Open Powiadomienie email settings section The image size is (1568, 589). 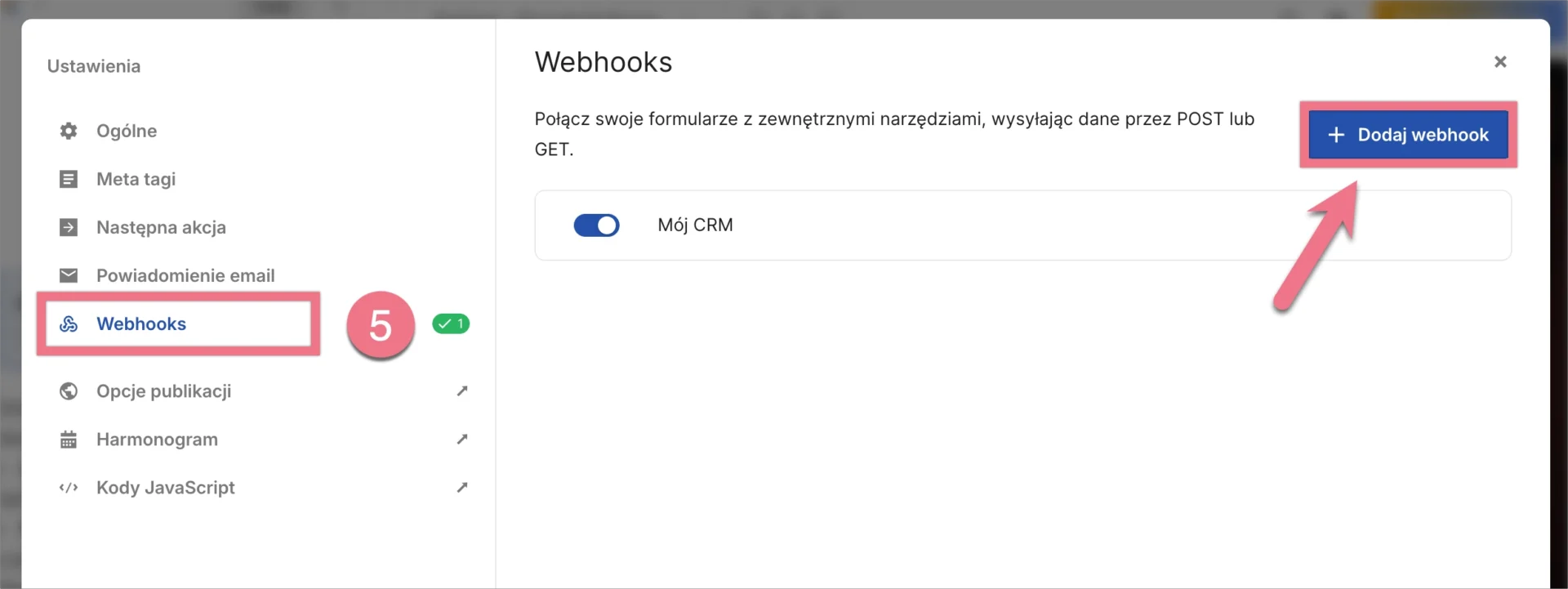(185, 275)
